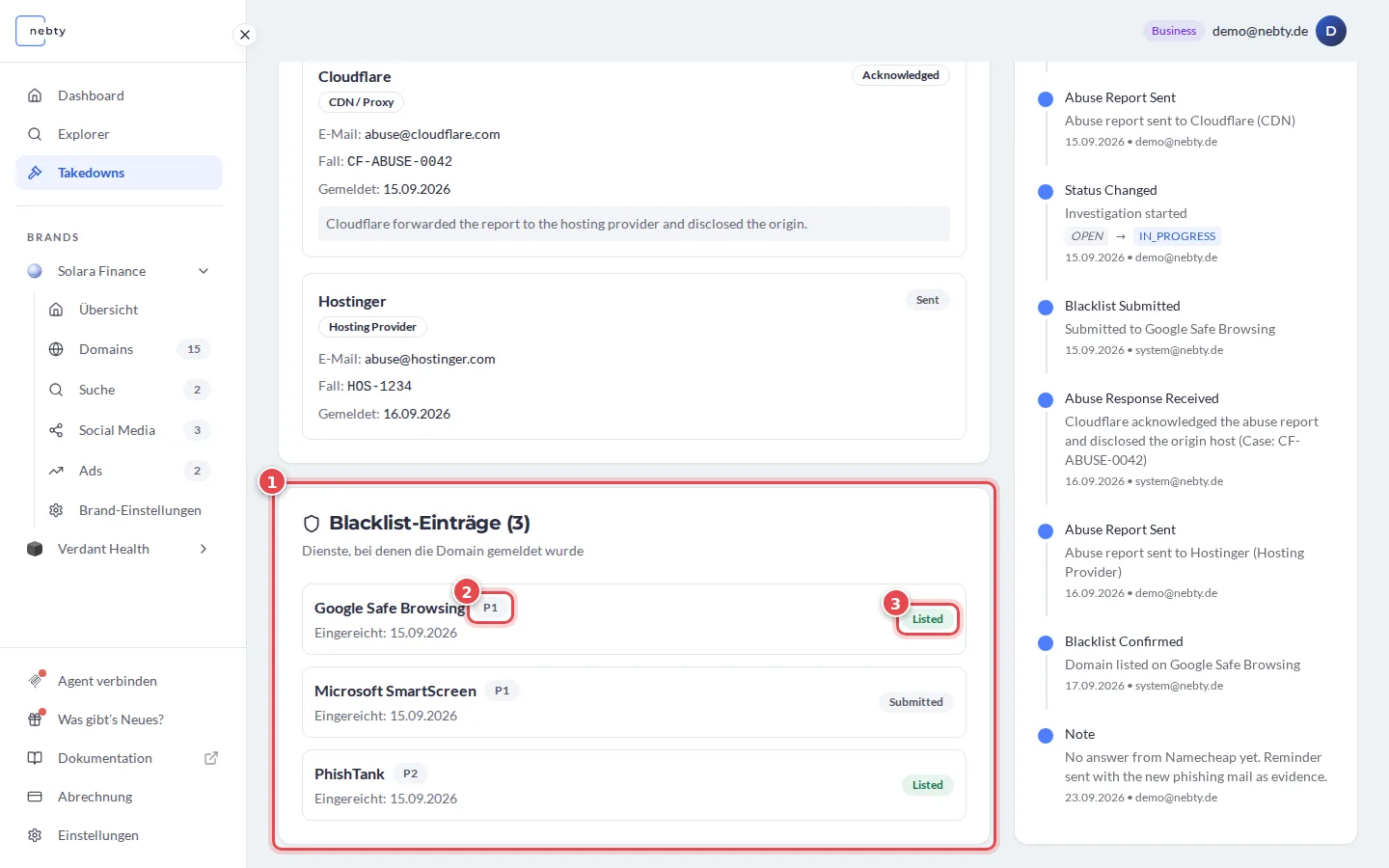1389x868 pixels.
Task: Click the Domains count badge 15
Action: 194,349
